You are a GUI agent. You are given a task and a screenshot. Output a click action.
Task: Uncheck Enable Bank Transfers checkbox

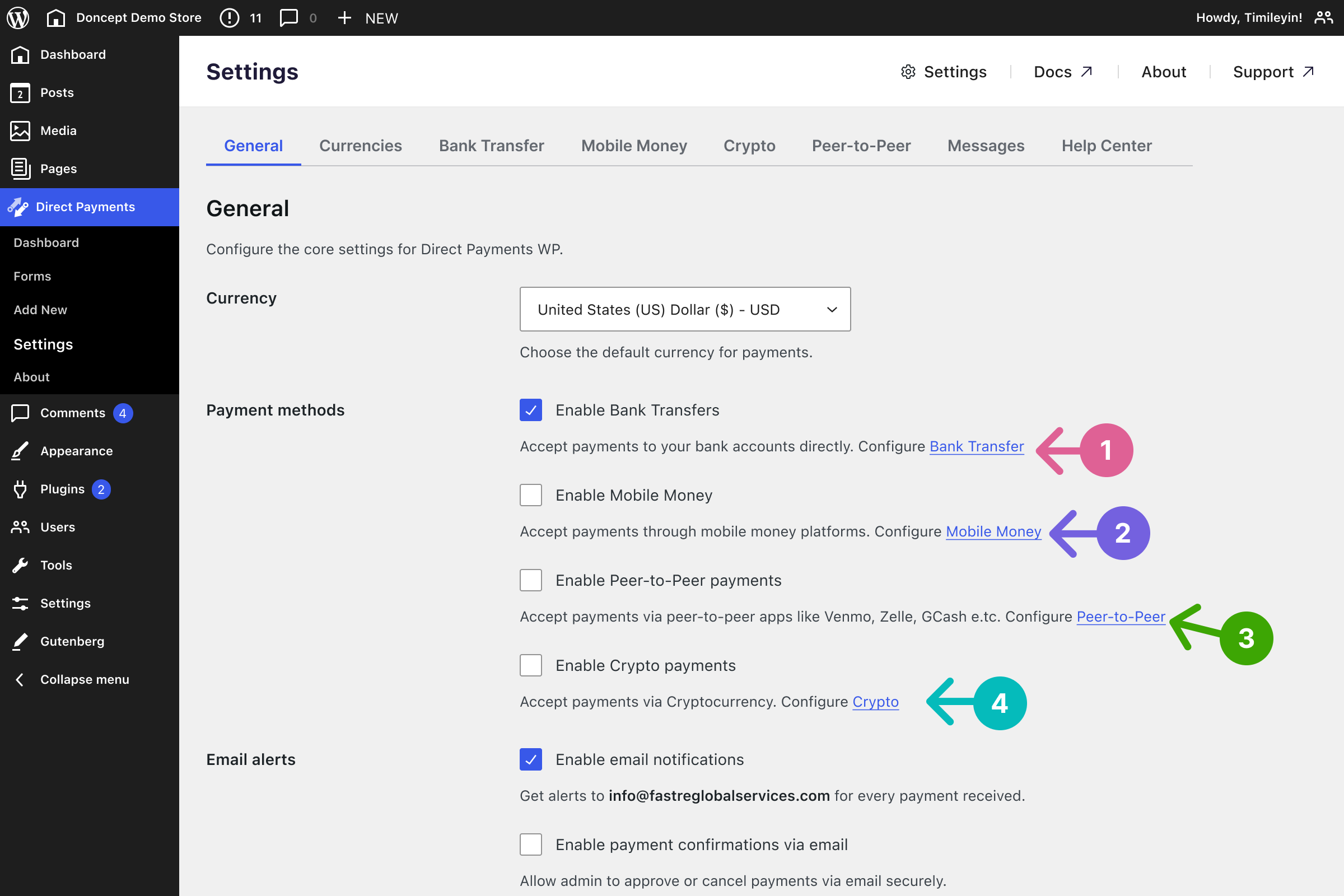click(x=531, y=410)
